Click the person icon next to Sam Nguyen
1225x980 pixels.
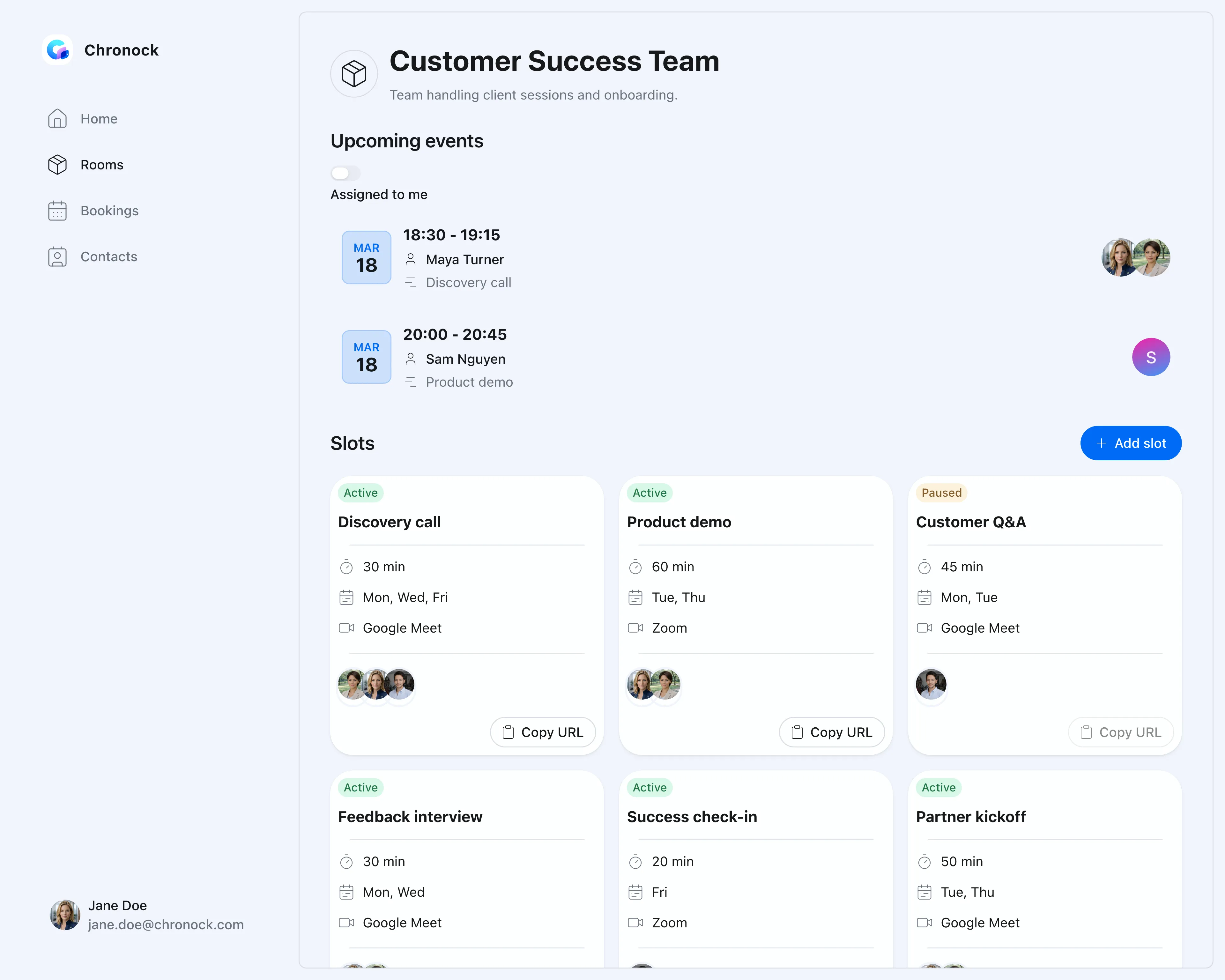[410, 359]
